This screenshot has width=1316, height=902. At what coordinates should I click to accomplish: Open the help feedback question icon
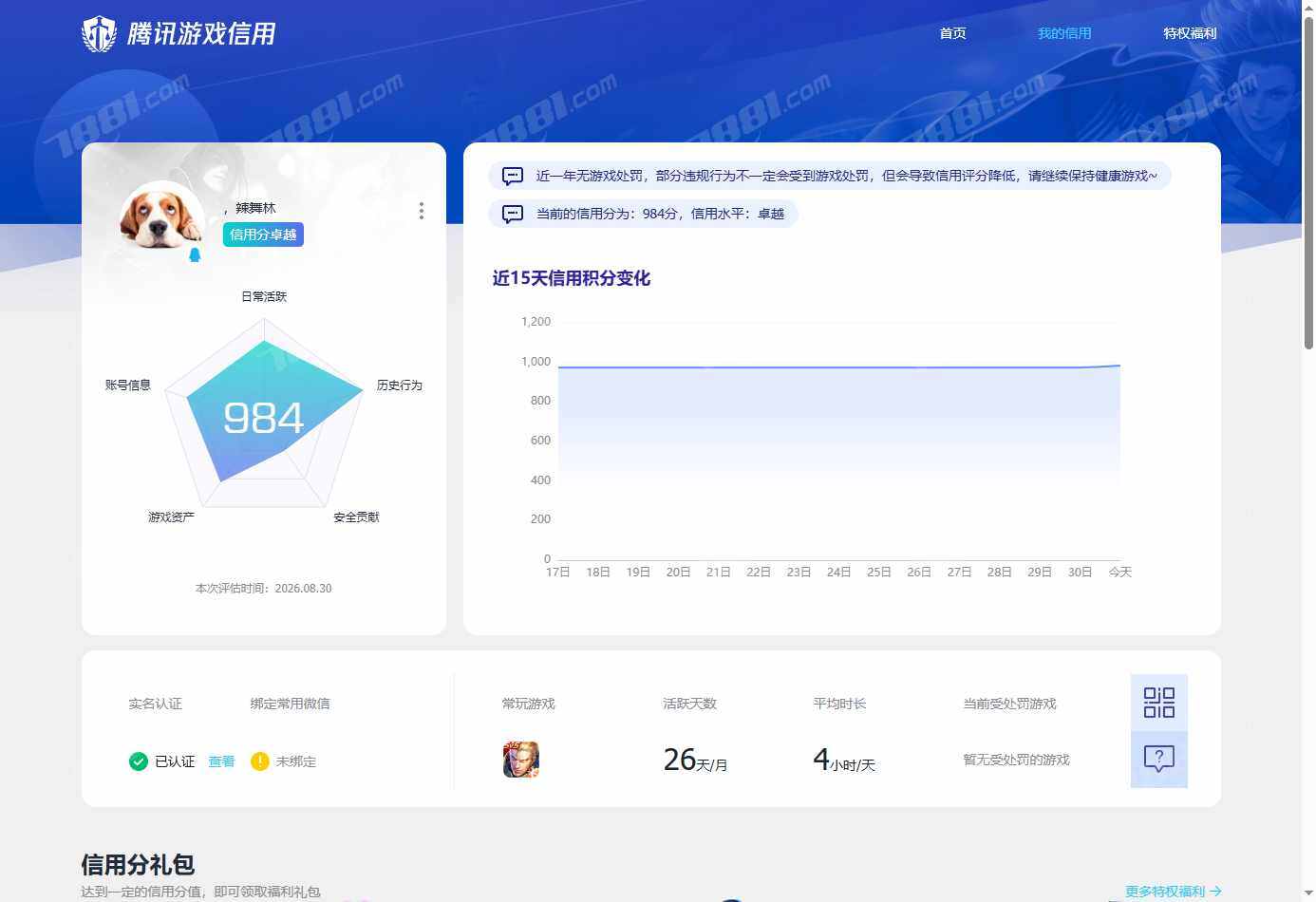[x=1158, y=760]
